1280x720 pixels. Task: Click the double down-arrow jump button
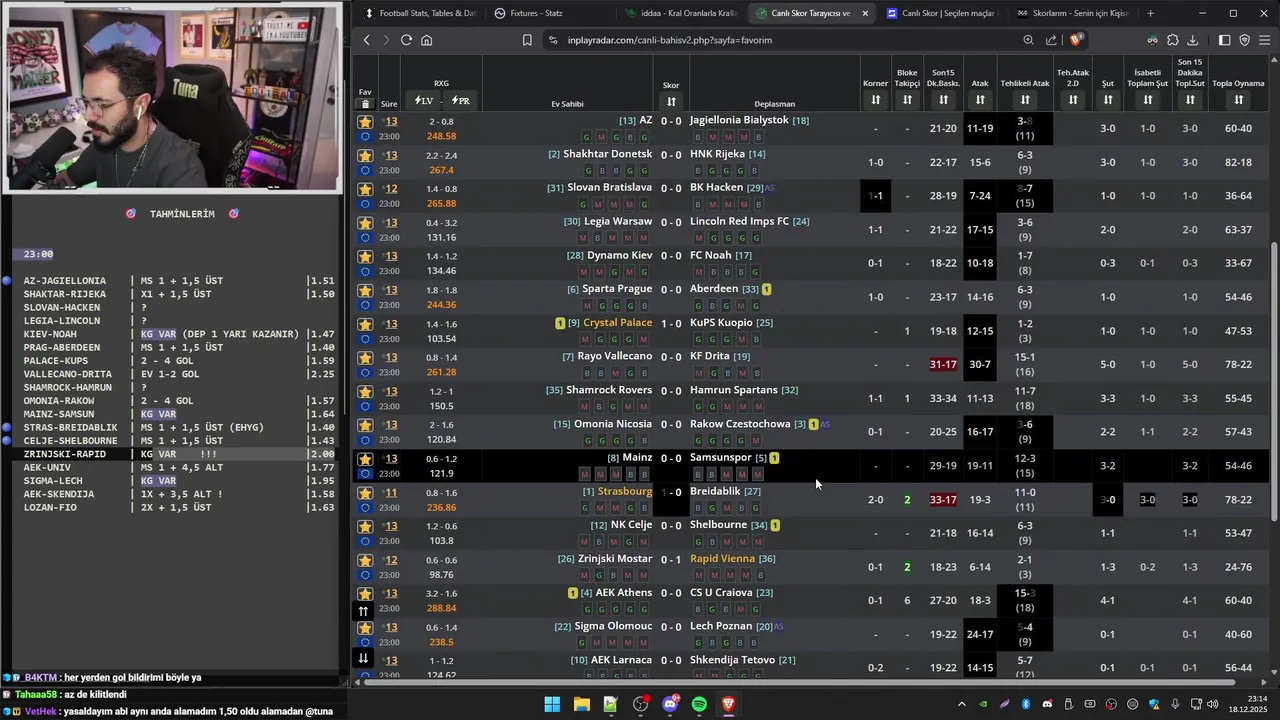point(363,658)
